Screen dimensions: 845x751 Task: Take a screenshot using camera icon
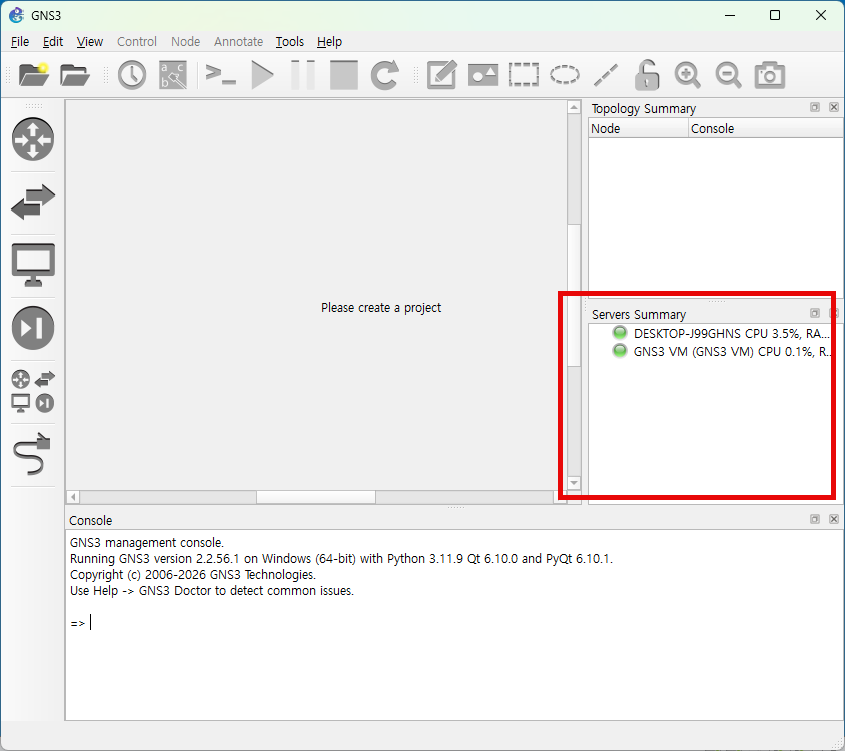(769, 75)
